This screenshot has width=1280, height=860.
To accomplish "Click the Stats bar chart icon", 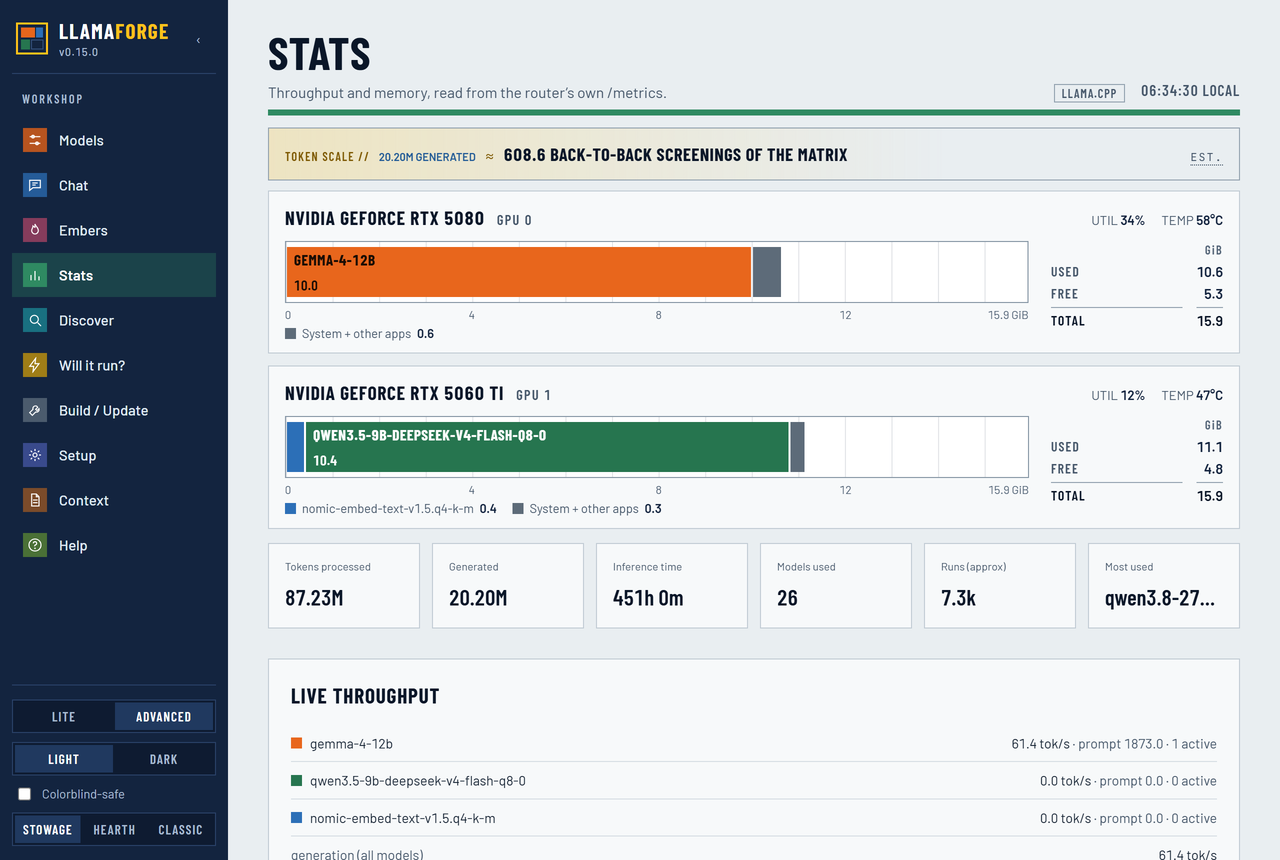I will click(35, 275).
